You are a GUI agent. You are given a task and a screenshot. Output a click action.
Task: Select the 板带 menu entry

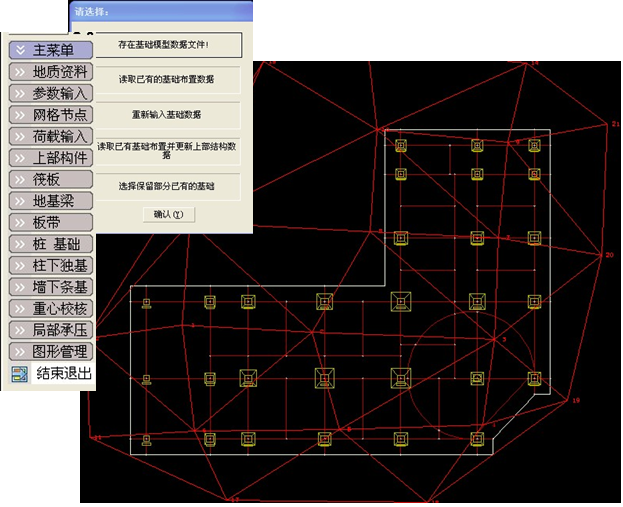coord(50,222)
